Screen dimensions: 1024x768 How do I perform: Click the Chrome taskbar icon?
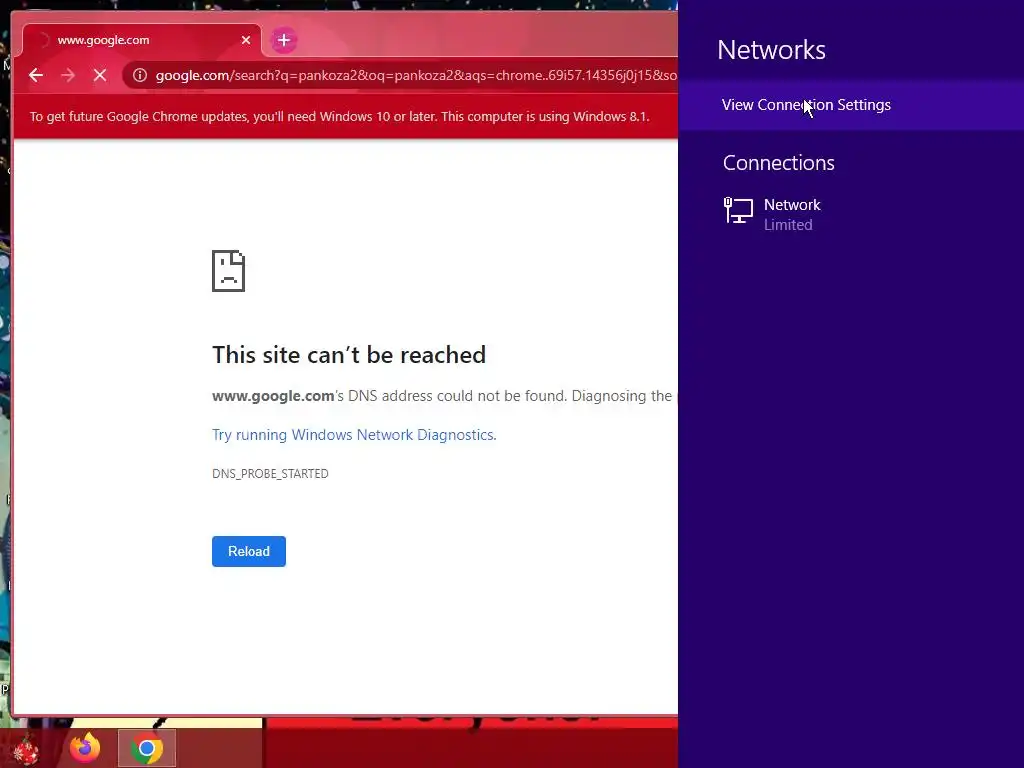147,748
